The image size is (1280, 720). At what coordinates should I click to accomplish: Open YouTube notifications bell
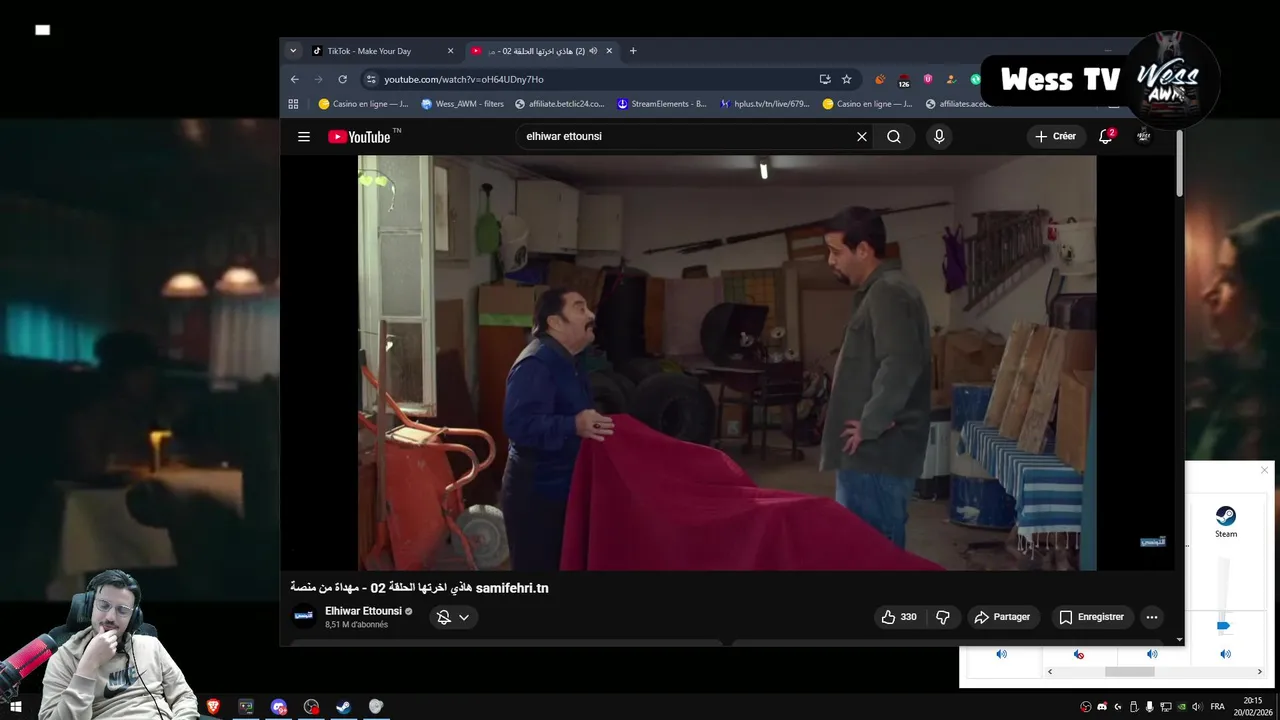[1106, 136]
